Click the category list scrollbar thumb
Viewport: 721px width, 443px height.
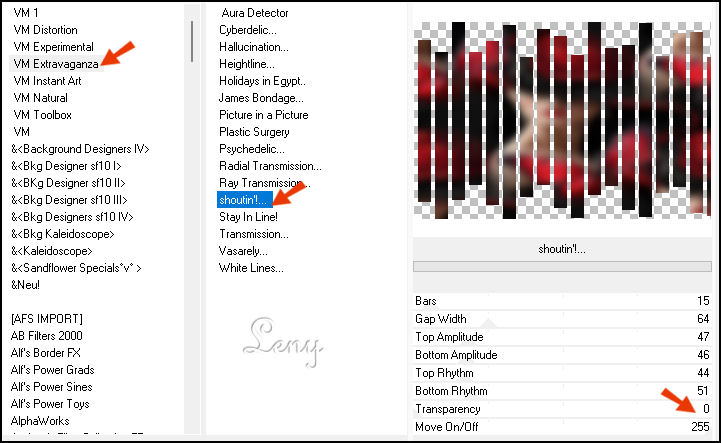(192, 41)
